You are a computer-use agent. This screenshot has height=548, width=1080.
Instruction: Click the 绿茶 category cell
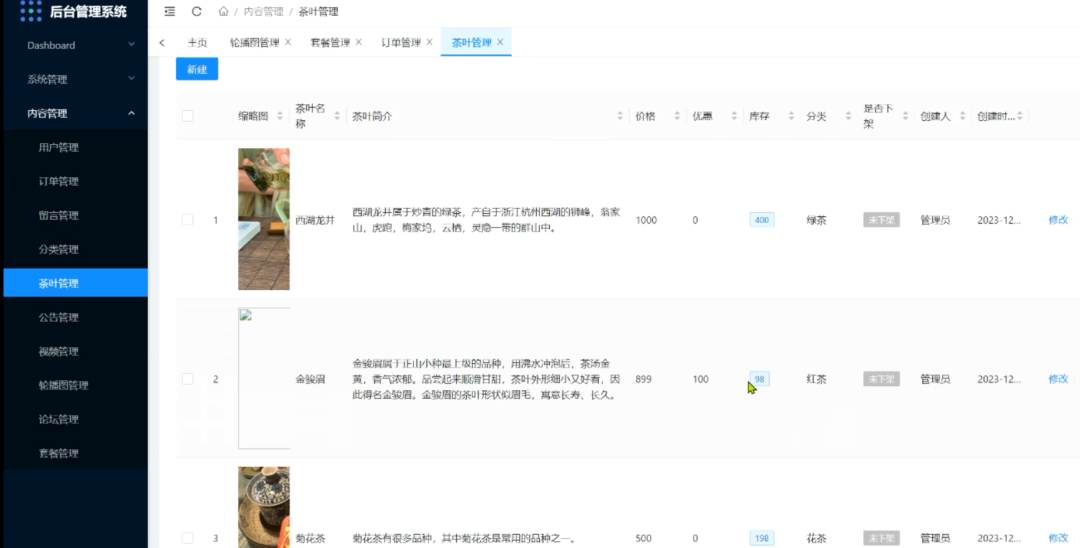pos(816,220)
